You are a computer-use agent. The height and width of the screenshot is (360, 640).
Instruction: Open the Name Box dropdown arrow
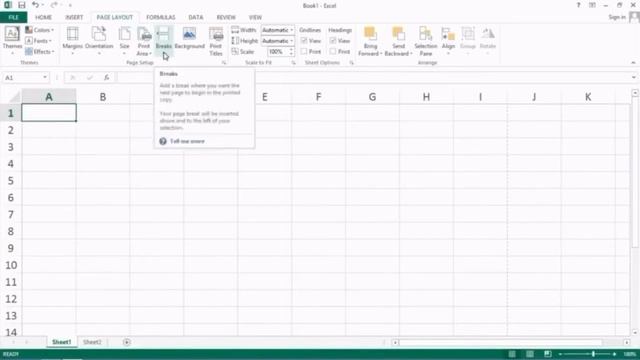44,77
